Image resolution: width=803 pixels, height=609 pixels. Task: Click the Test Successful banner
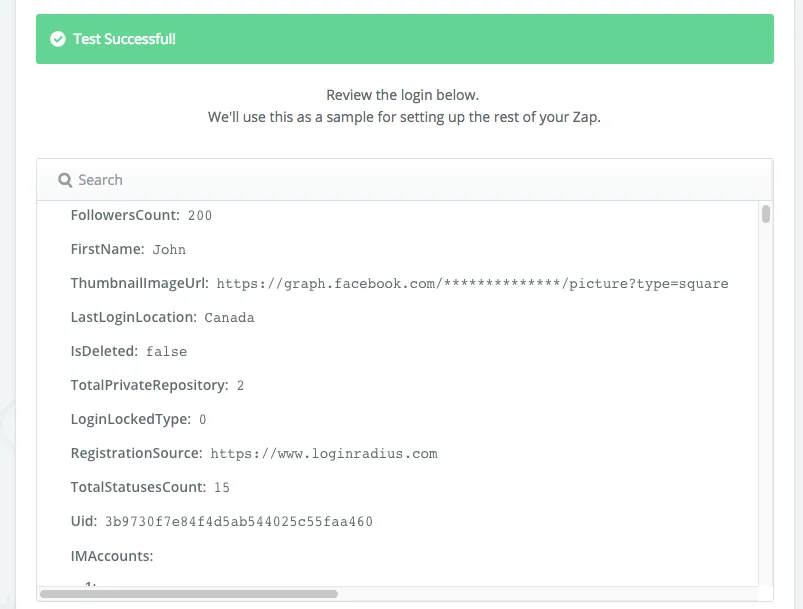pos(404,40)
